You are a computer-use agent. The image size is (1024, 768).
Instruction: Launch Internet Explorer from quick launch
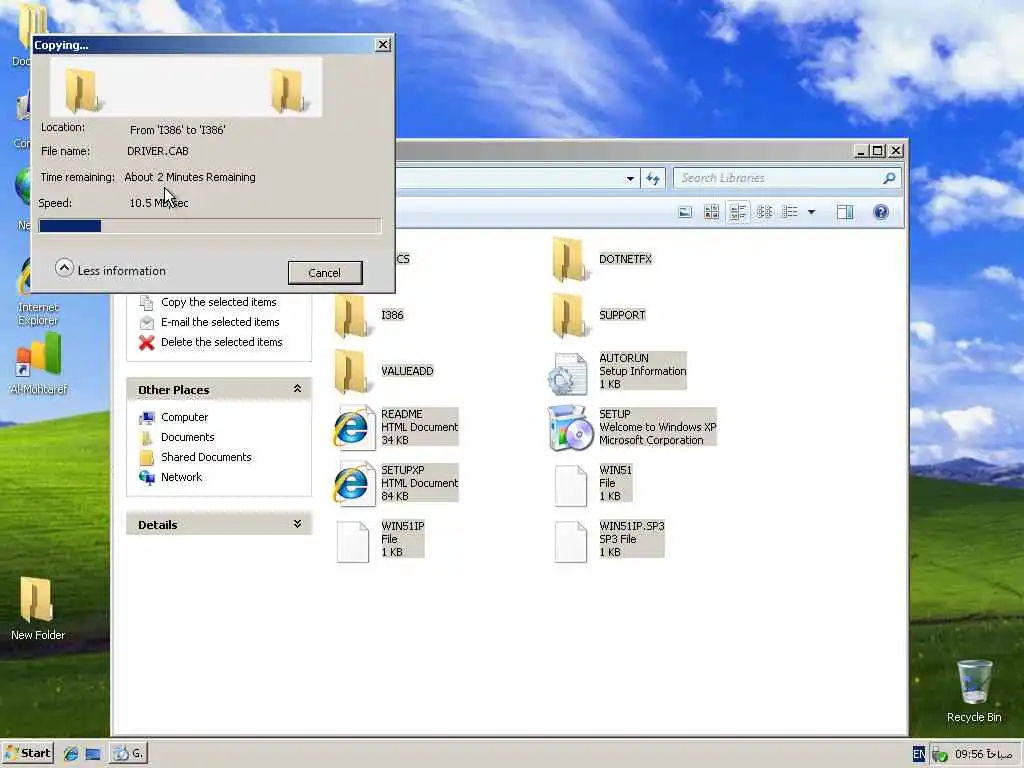tap(71, 754)
